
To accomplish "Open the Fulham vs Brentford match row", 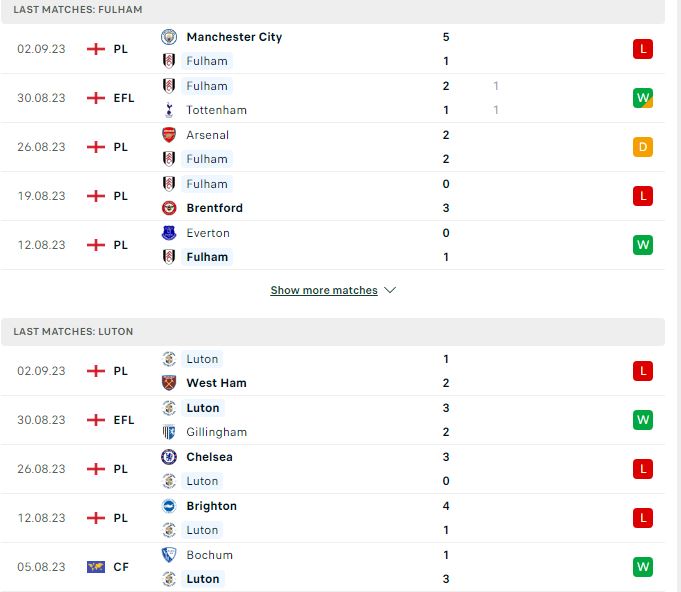I will tap(332, 196).
